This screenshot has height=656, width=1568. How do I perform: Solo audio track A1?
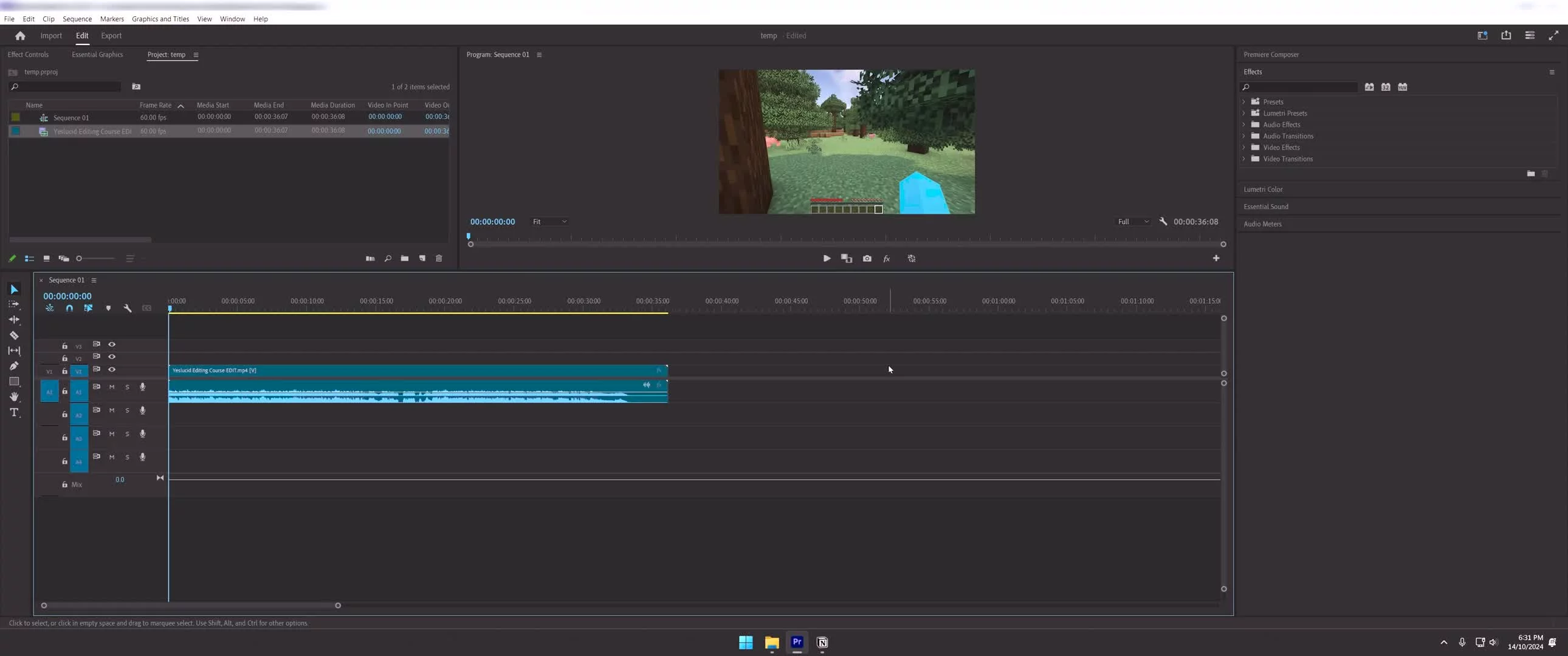coord(127,387)
